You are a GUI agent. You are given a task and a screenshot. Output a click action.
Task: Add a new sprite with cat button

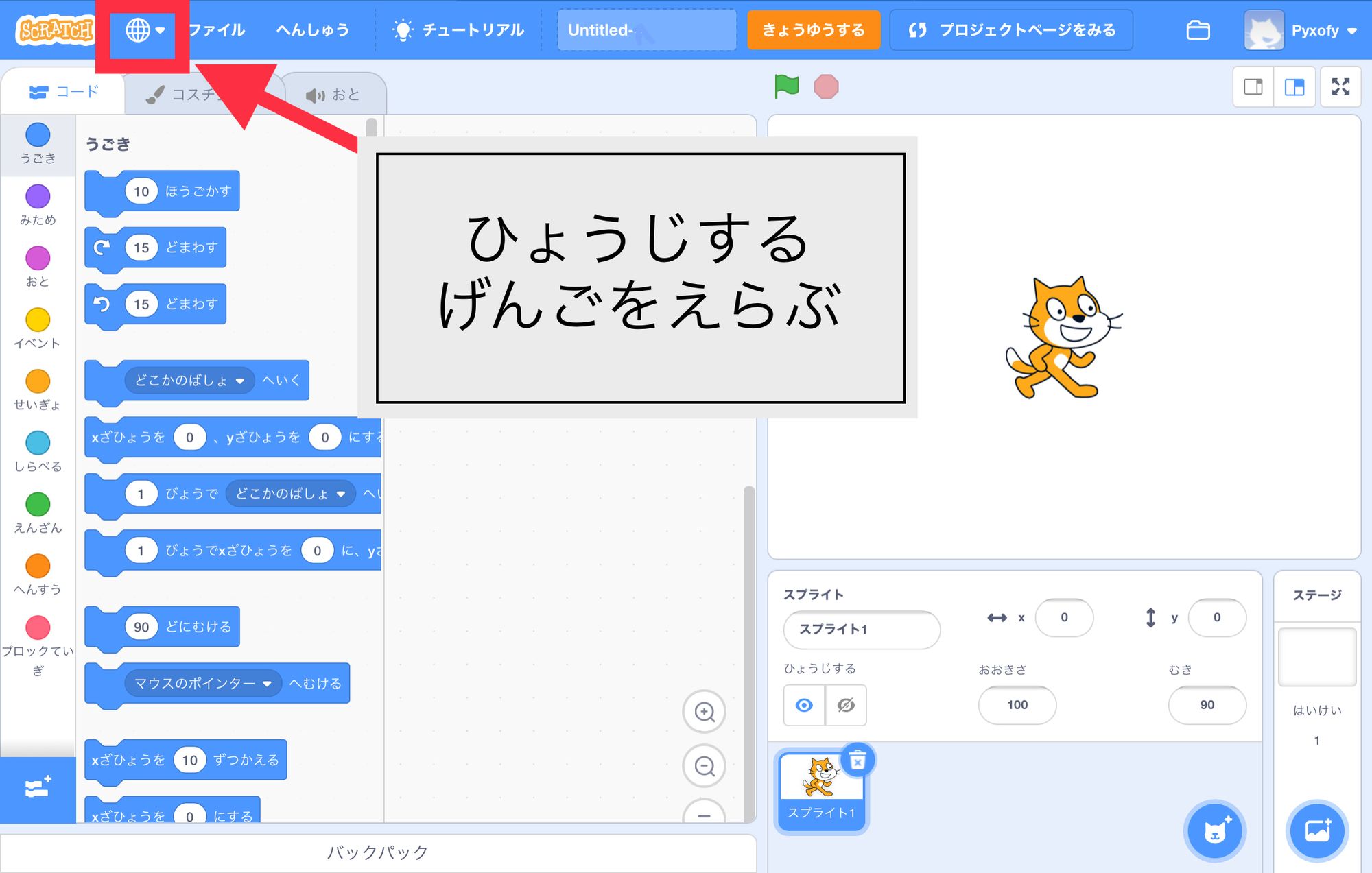pos(1214,830)
